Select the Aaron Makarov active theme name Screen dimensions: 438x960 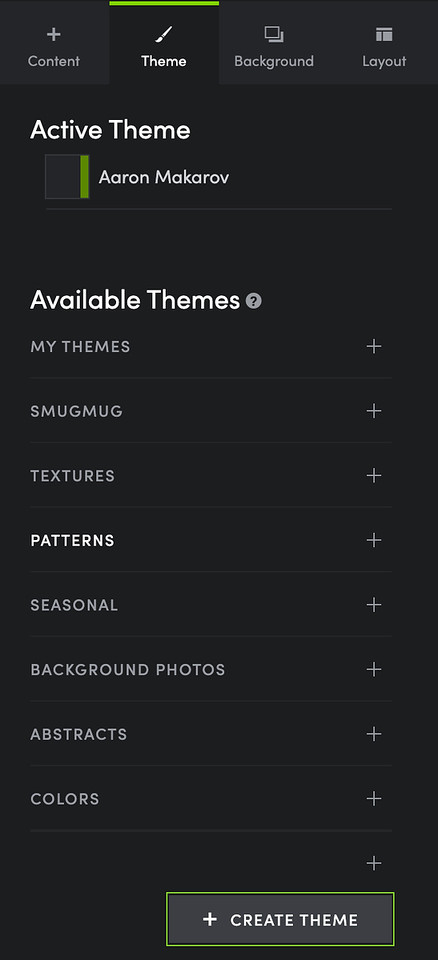(x=164, y=178)
